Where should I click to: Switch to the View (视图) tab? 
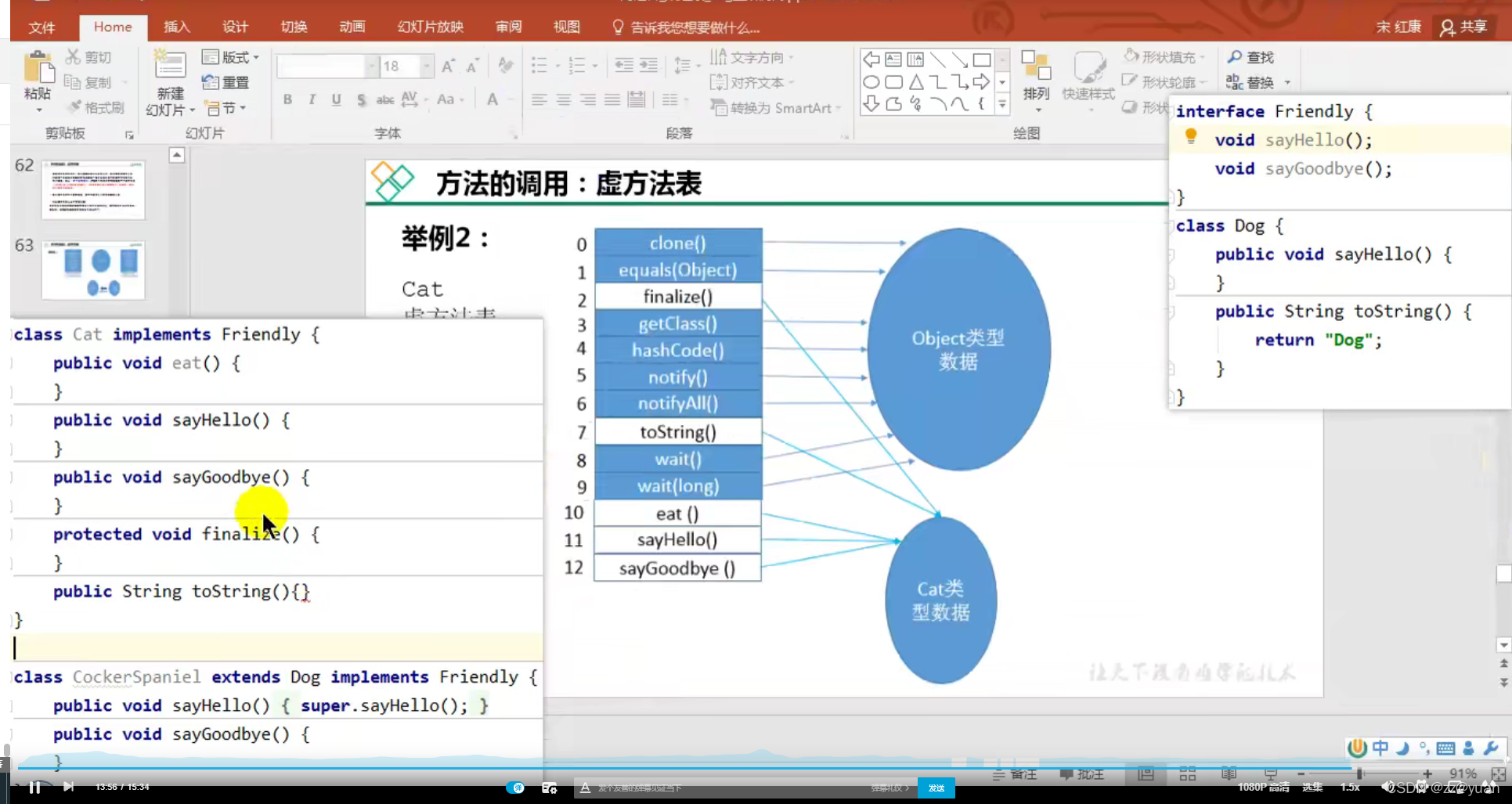[567, 27]
